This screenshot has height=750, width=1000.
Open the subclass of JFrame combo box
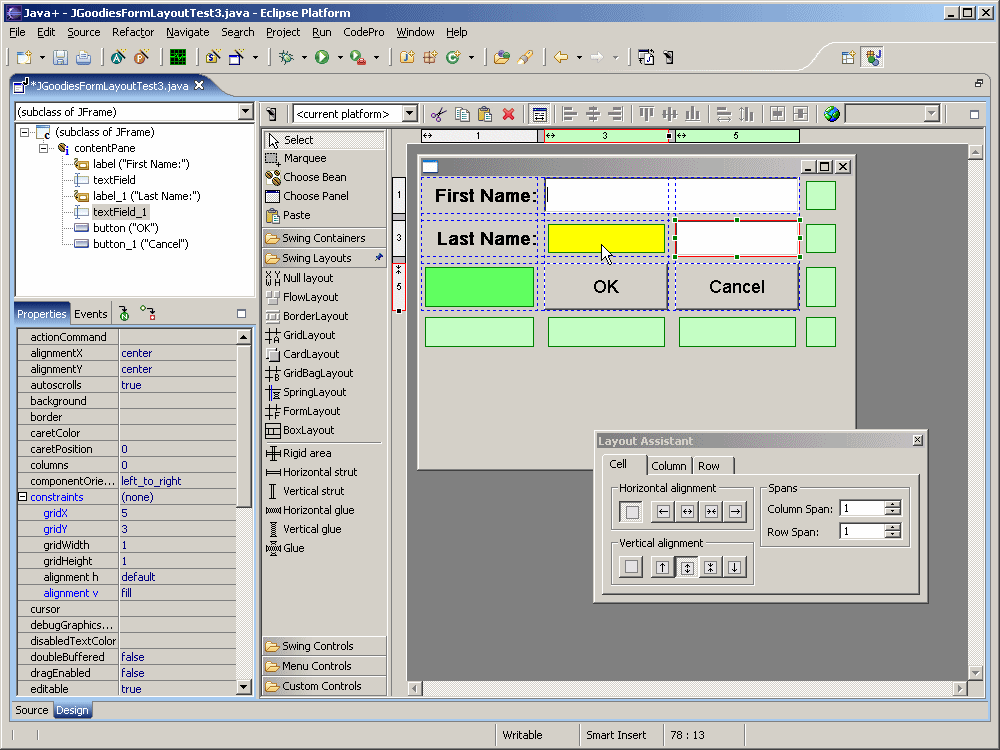tap(246, 112)
